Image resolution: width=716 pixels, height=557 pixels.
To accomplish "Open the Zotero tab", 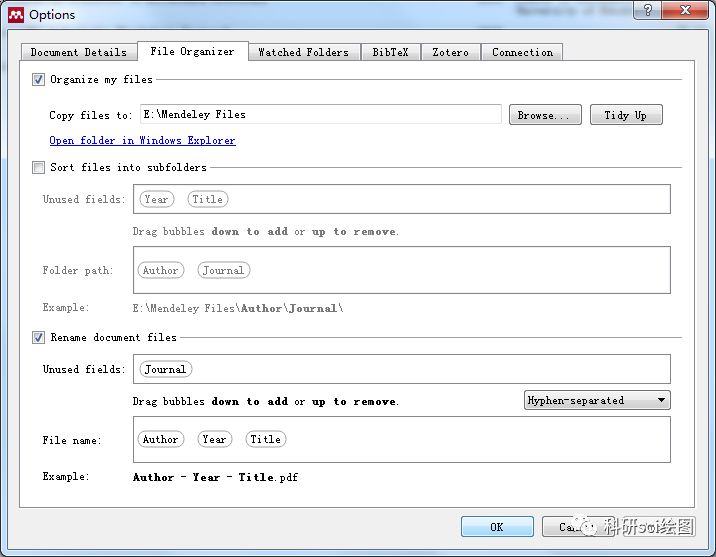I will [x=450, y=52].
